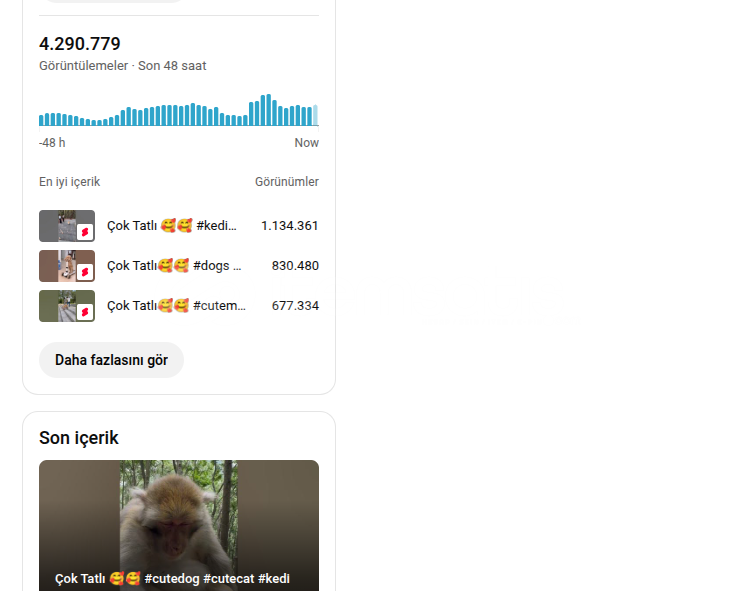The image size is (735, 591).
Task: Click the 830.480 views count
Action: (x=295, y=266)
